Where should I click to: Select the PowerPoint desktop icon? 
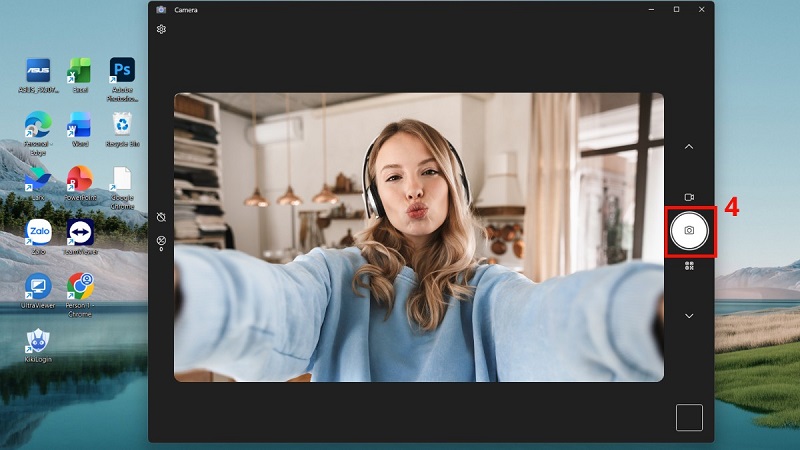(x=80, y=179)
